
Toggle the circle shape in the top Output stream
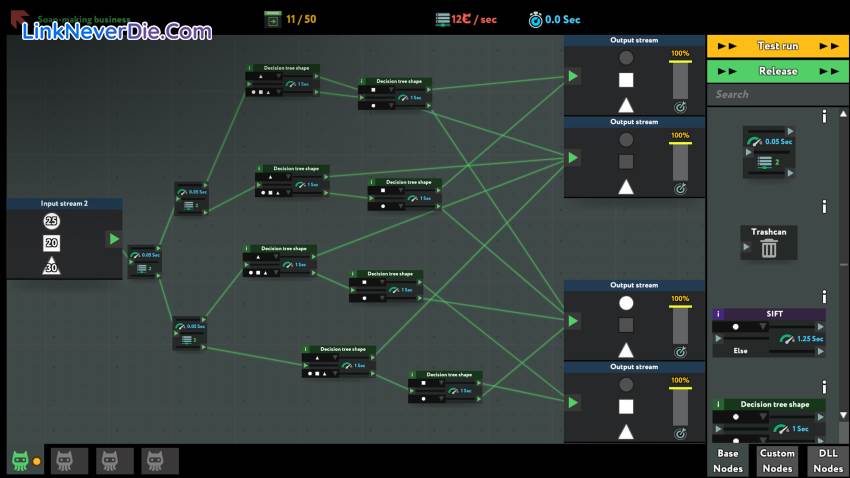point(626,58)
